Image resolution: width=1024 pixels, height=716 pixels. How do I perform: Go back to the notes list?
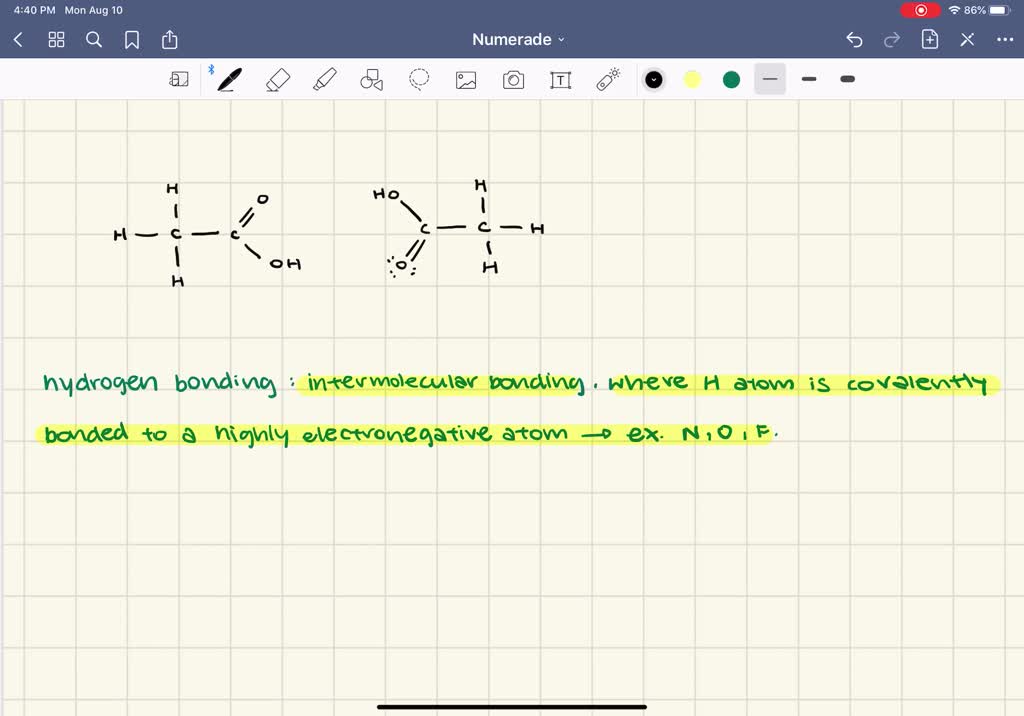coord(17,39)
